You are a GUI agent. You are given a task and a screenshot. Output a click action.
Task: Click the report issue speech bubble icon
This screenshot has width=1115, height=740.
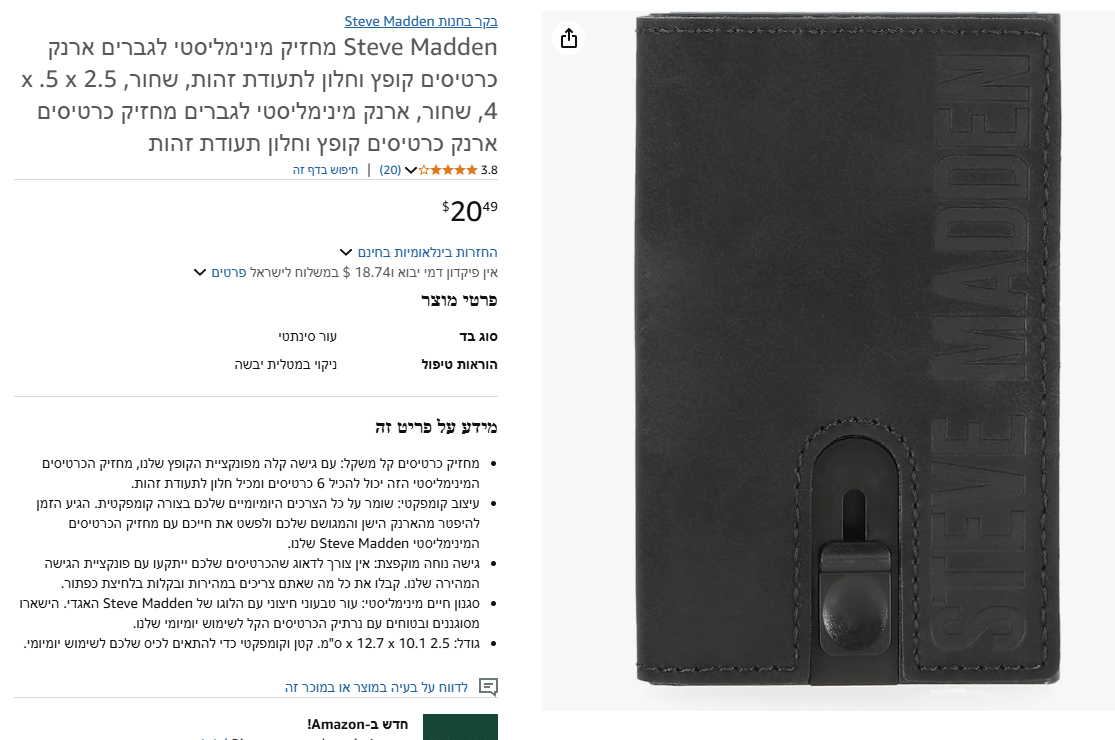pyautogui.click(x=488, y=687)
